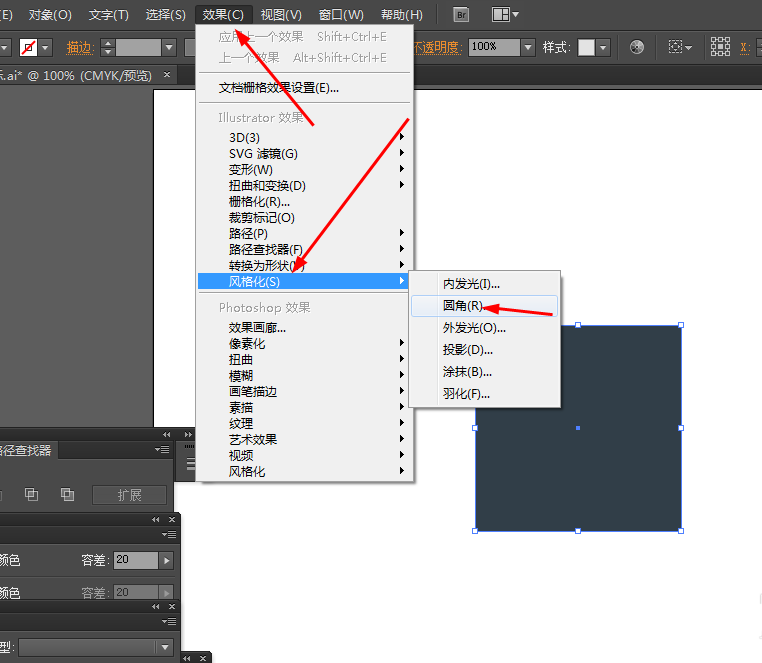
Task: Open Adobe Bridge via the Br icon
Action: [x=461, y=15]
